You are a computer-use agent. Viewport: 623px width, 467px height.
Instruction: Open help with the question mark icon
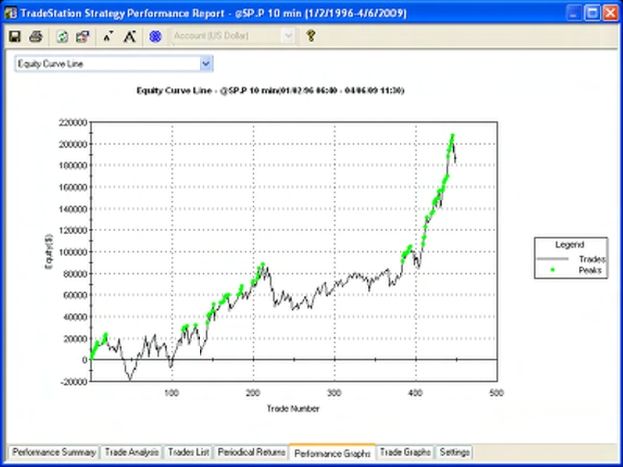pyautogui.click(x=311, y=36)
